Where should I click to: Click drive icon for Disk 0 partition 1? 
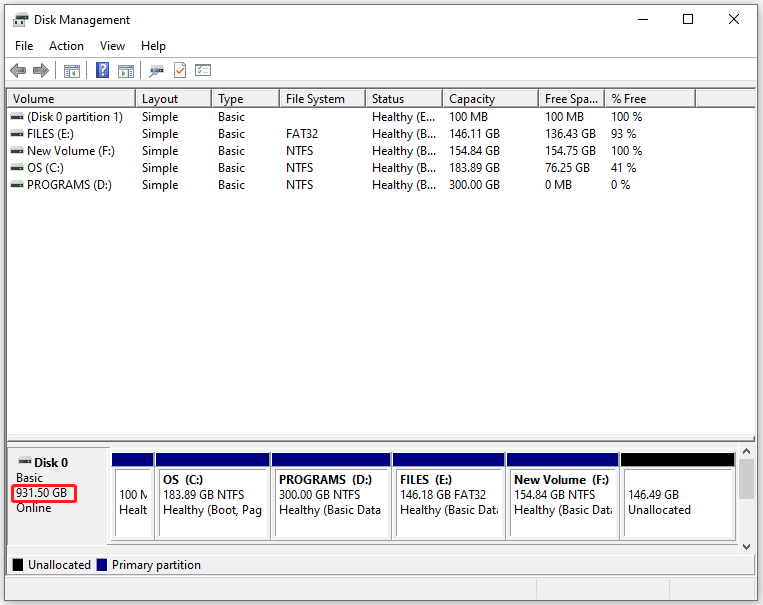click(x=17, y=117)
